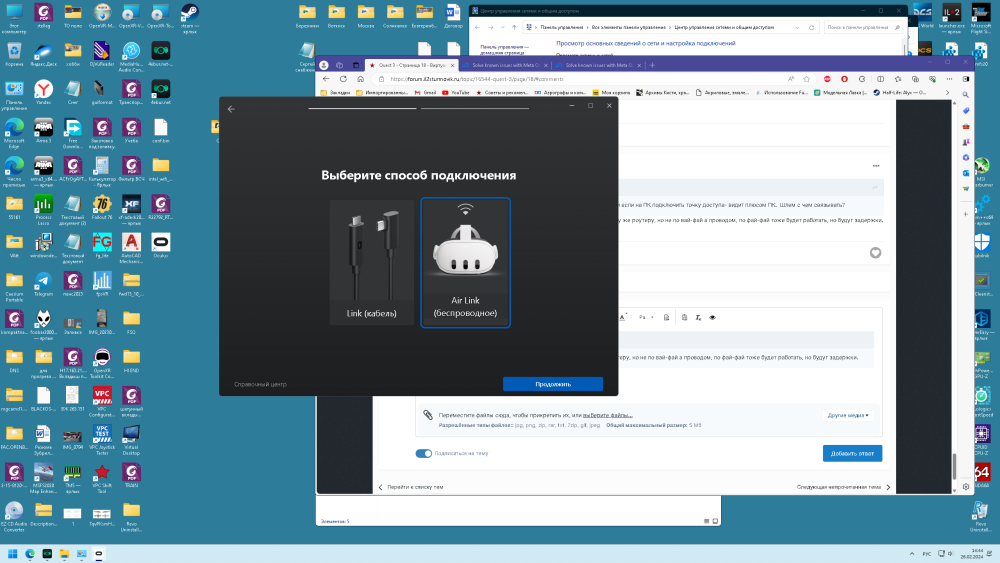Open the IL-2 launcher desktop shortcut

952,19
